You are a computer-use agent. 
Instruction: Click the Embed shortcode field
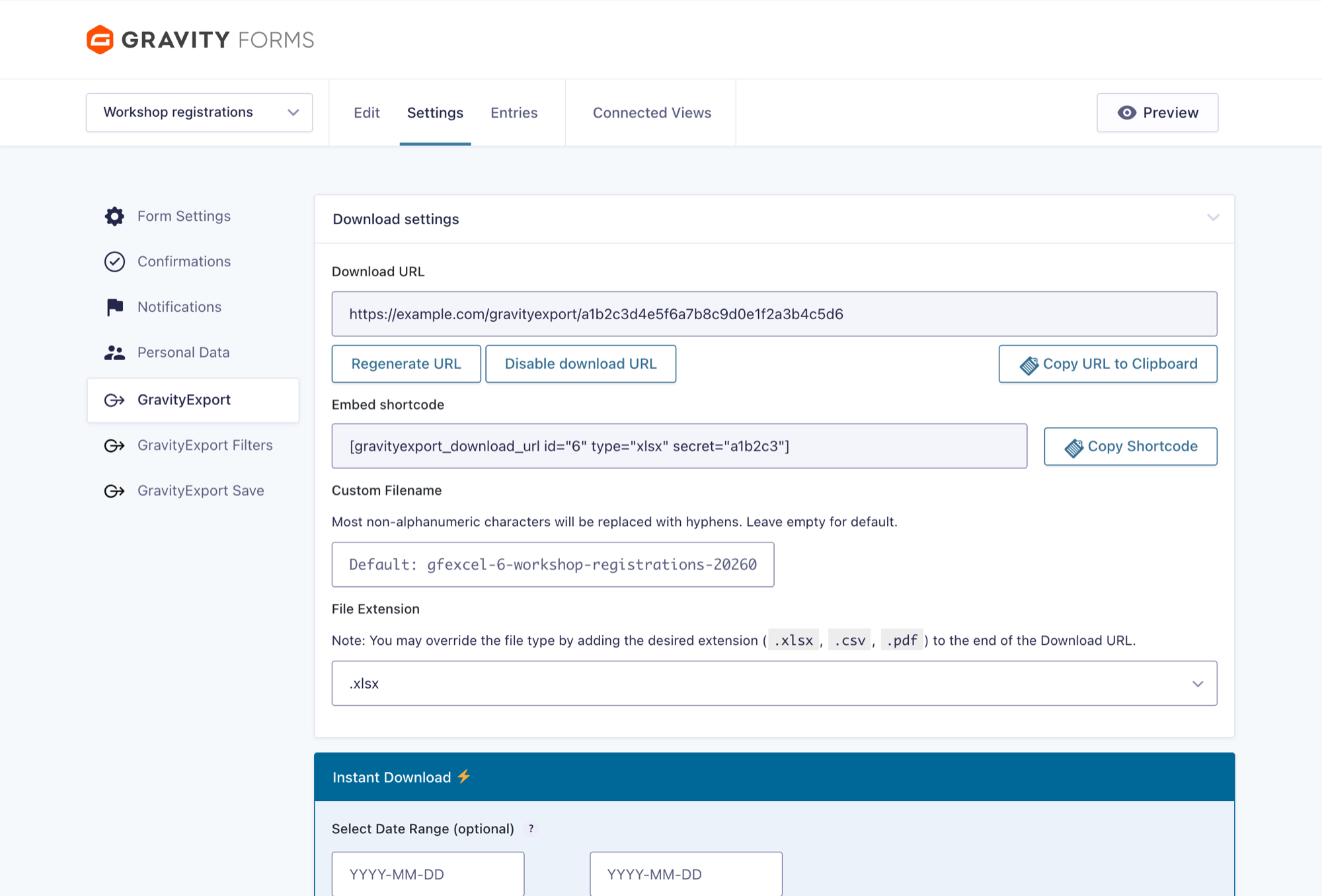click(x=680, y=446)
